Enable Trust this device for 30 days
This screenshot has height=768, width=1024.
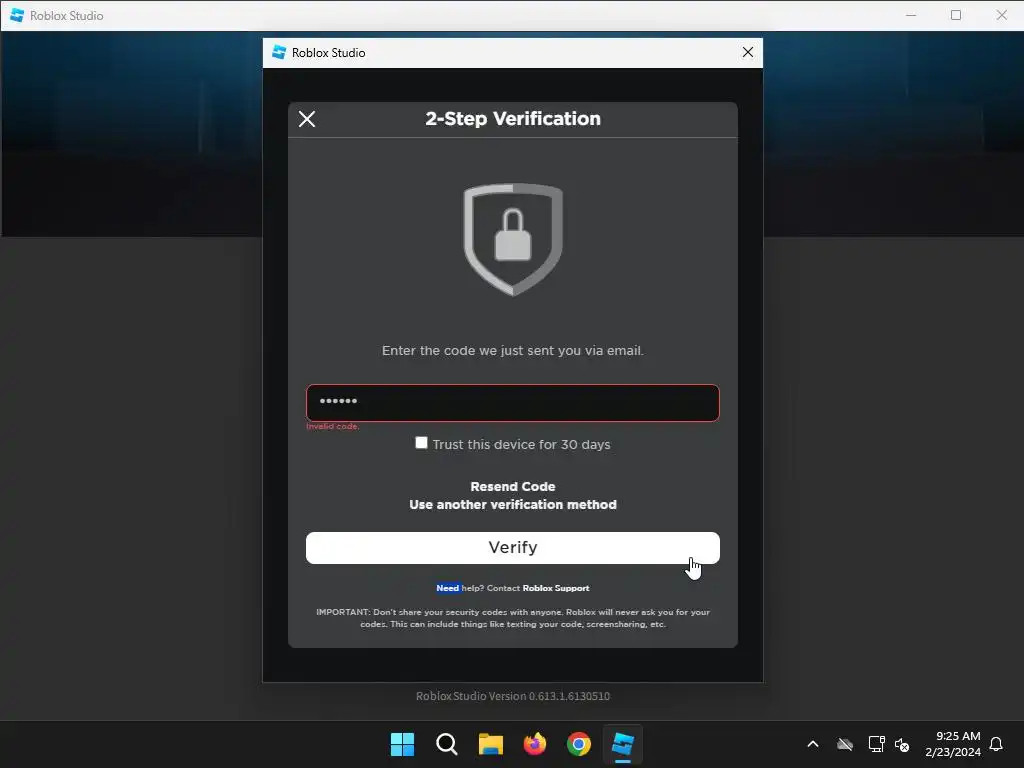click(x=421, y=443)
